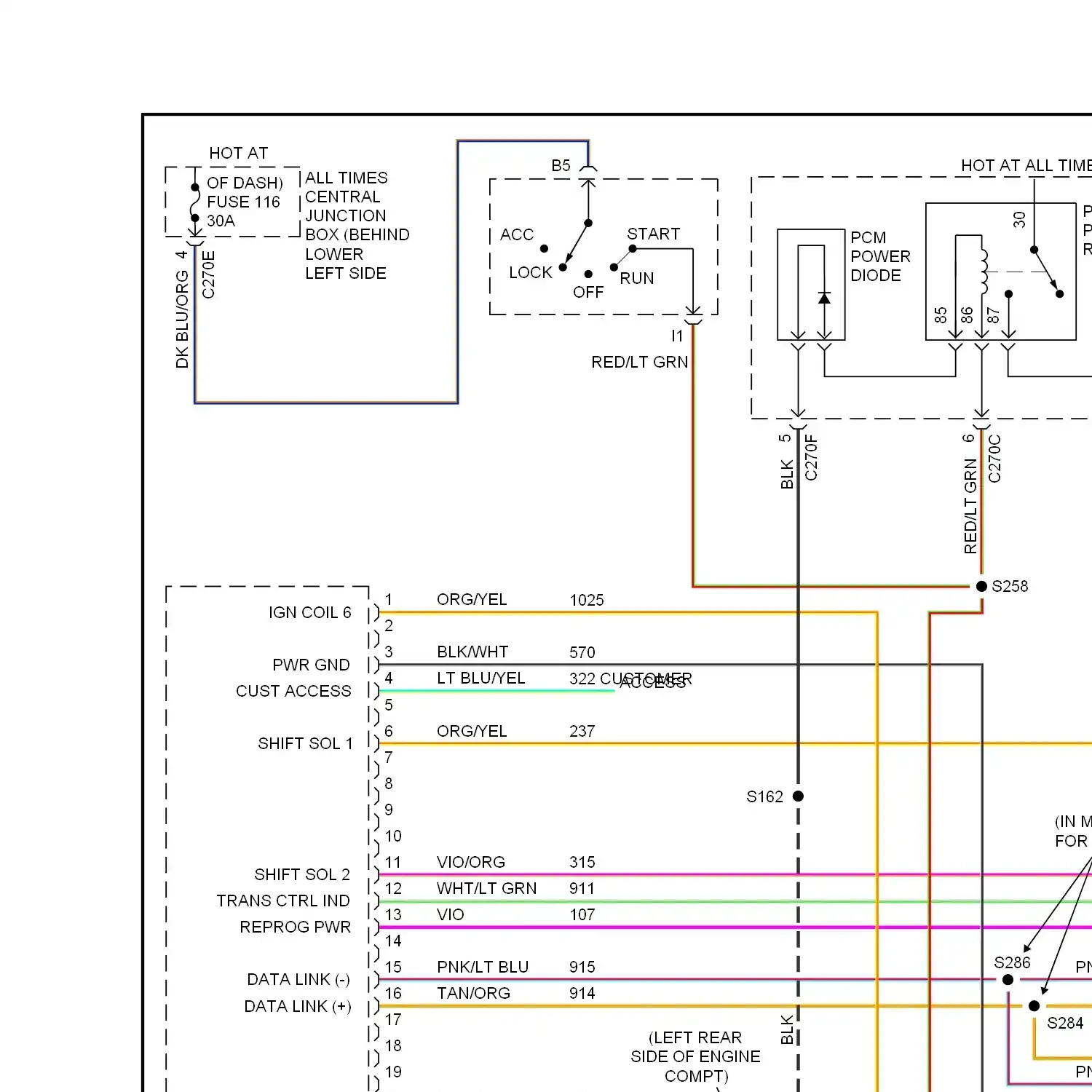This screenshot has height=1092, width=1092.
Task: Click circuit number "107"
Action: pos(582,914)
